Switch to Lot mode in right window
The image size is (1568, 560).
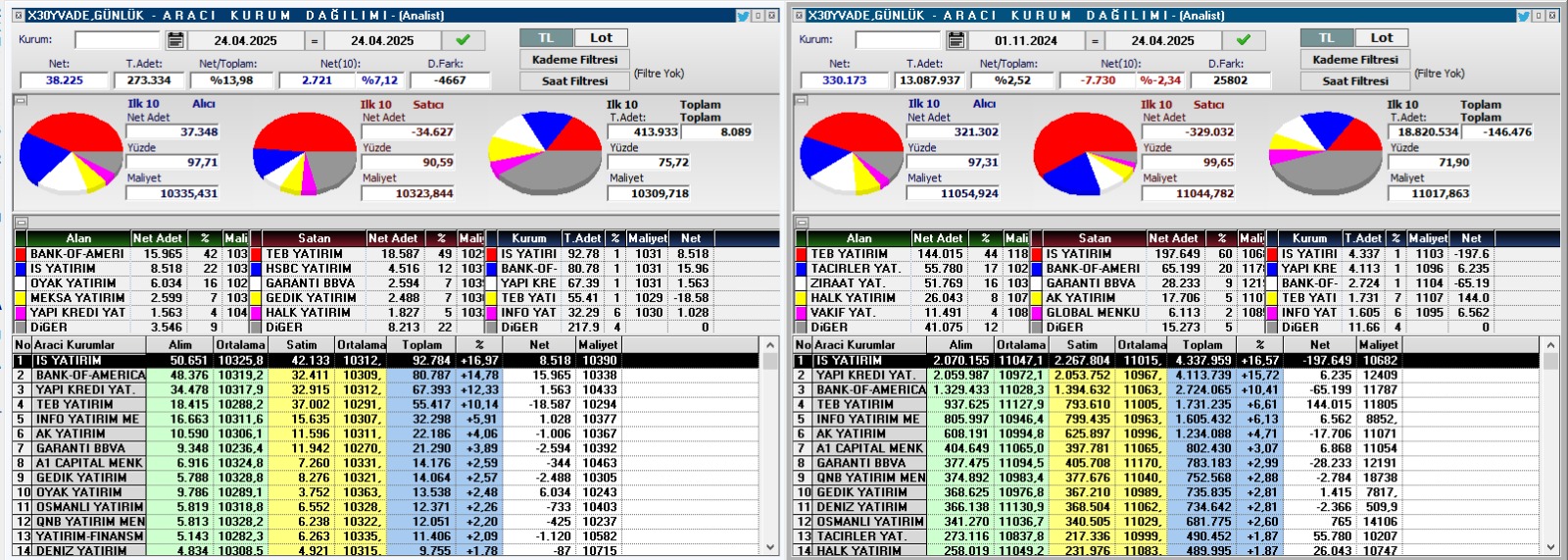(x=1381, y=37)
